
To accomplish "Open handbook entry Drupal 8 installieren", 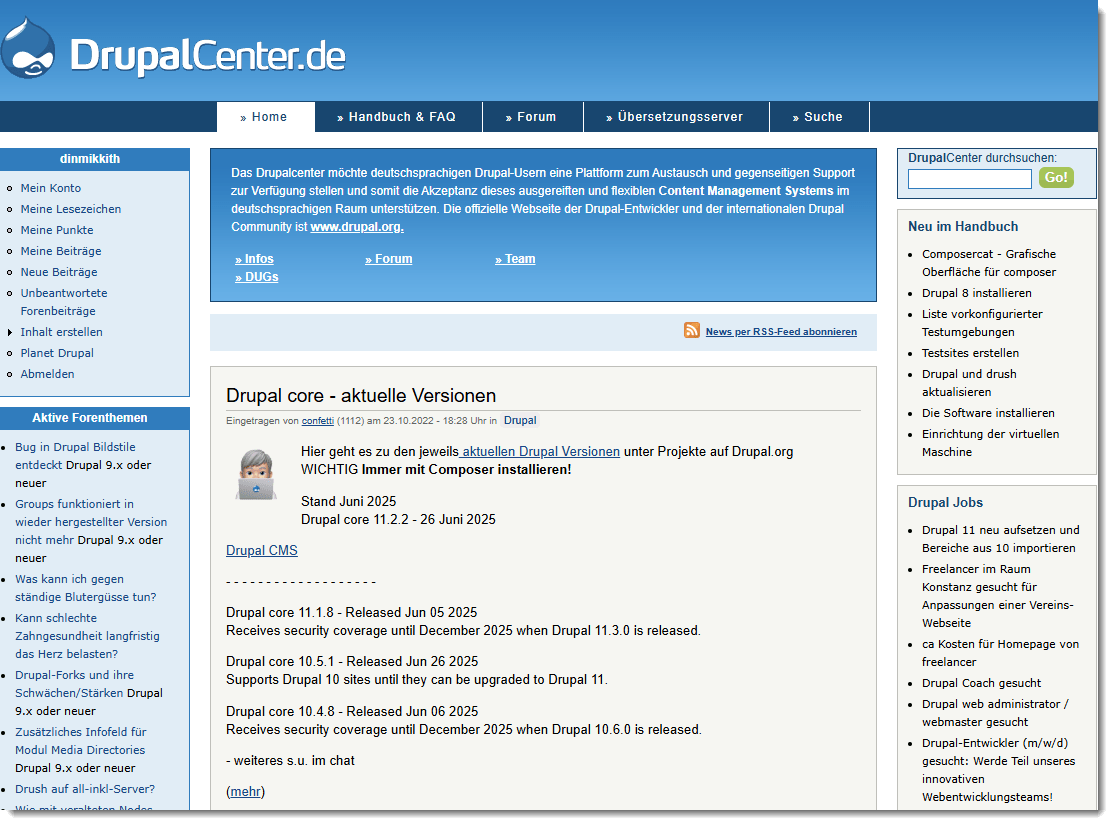I will click(x=977, y=293).
